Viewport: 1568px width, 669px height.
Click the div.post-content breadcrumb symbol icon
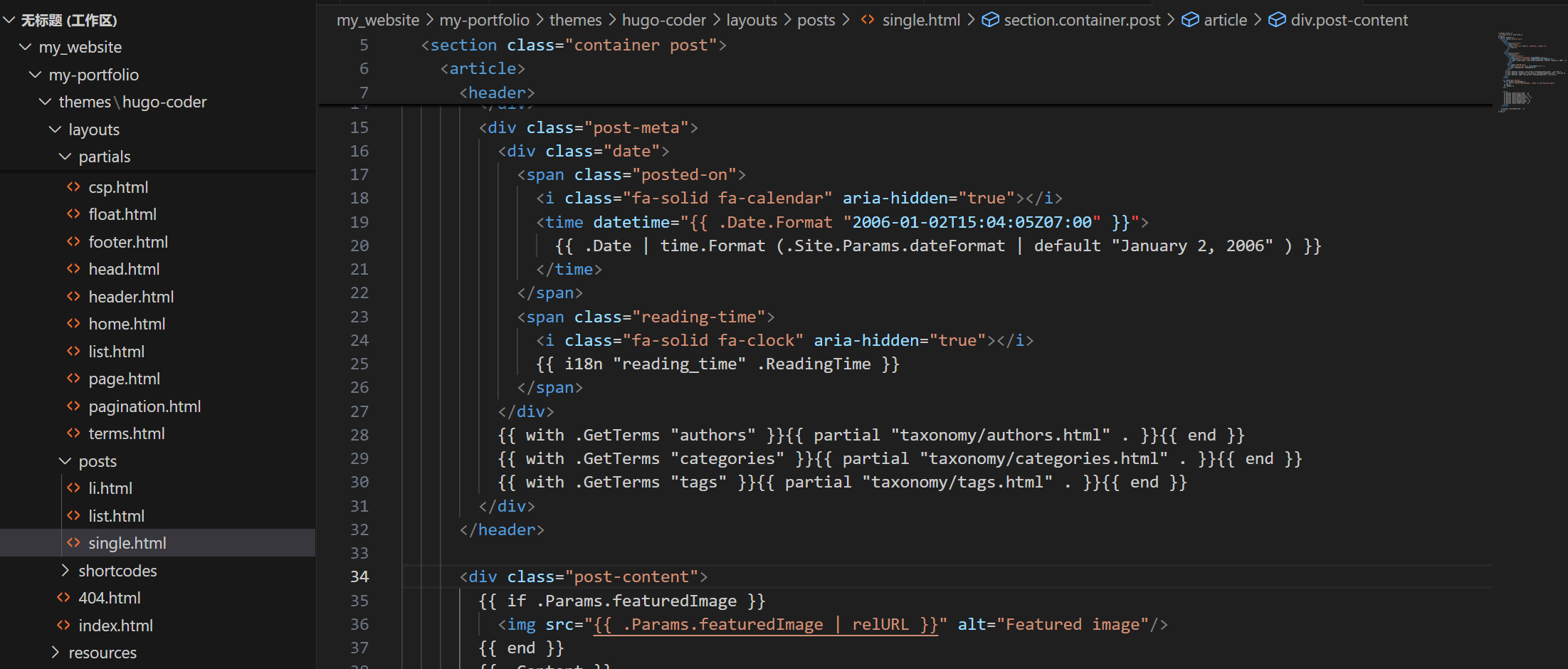(1277, 20)
